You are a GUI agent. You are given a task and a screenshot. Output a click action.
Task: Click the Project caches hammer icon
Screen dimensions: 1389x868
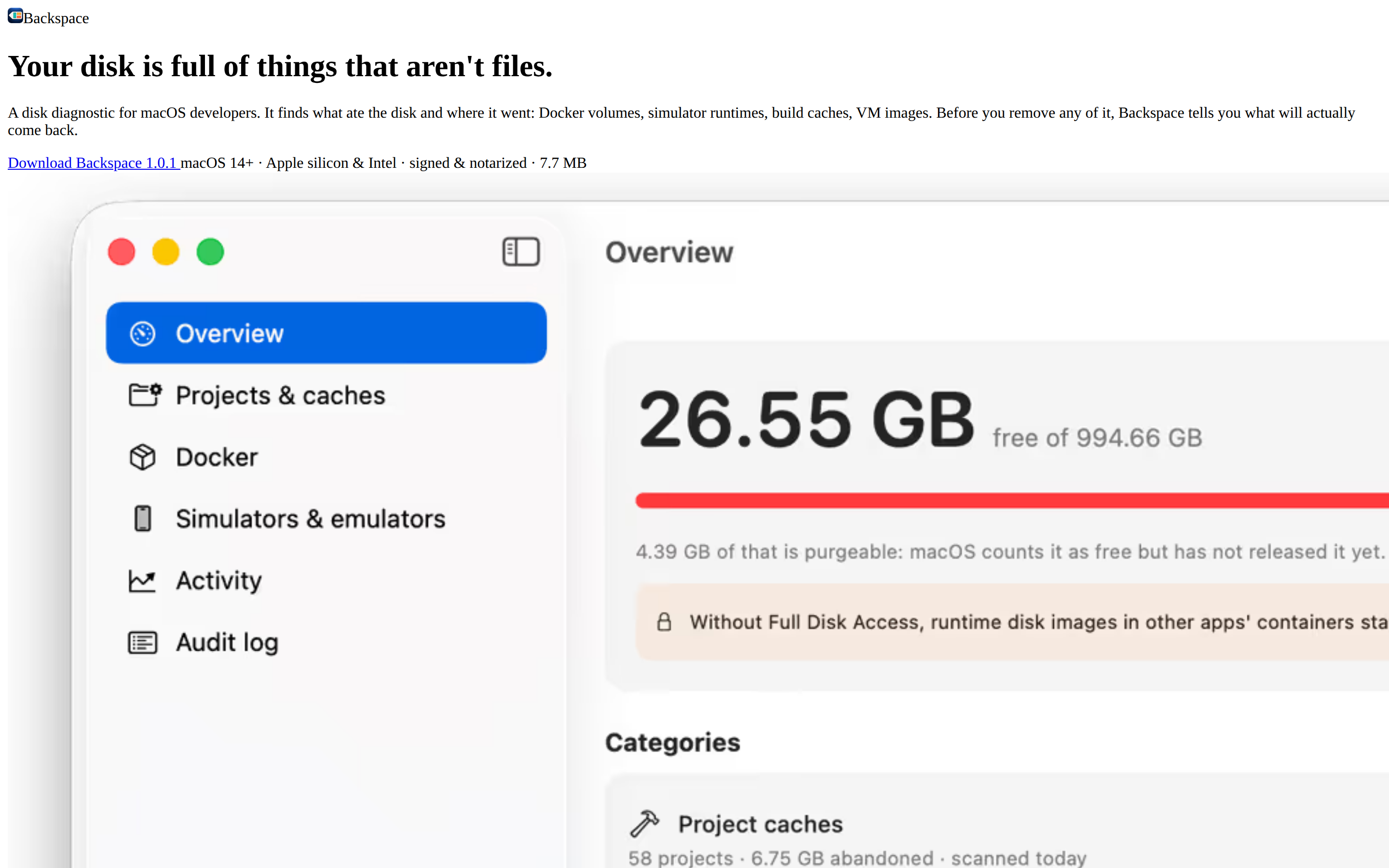[x=644, y=824]
